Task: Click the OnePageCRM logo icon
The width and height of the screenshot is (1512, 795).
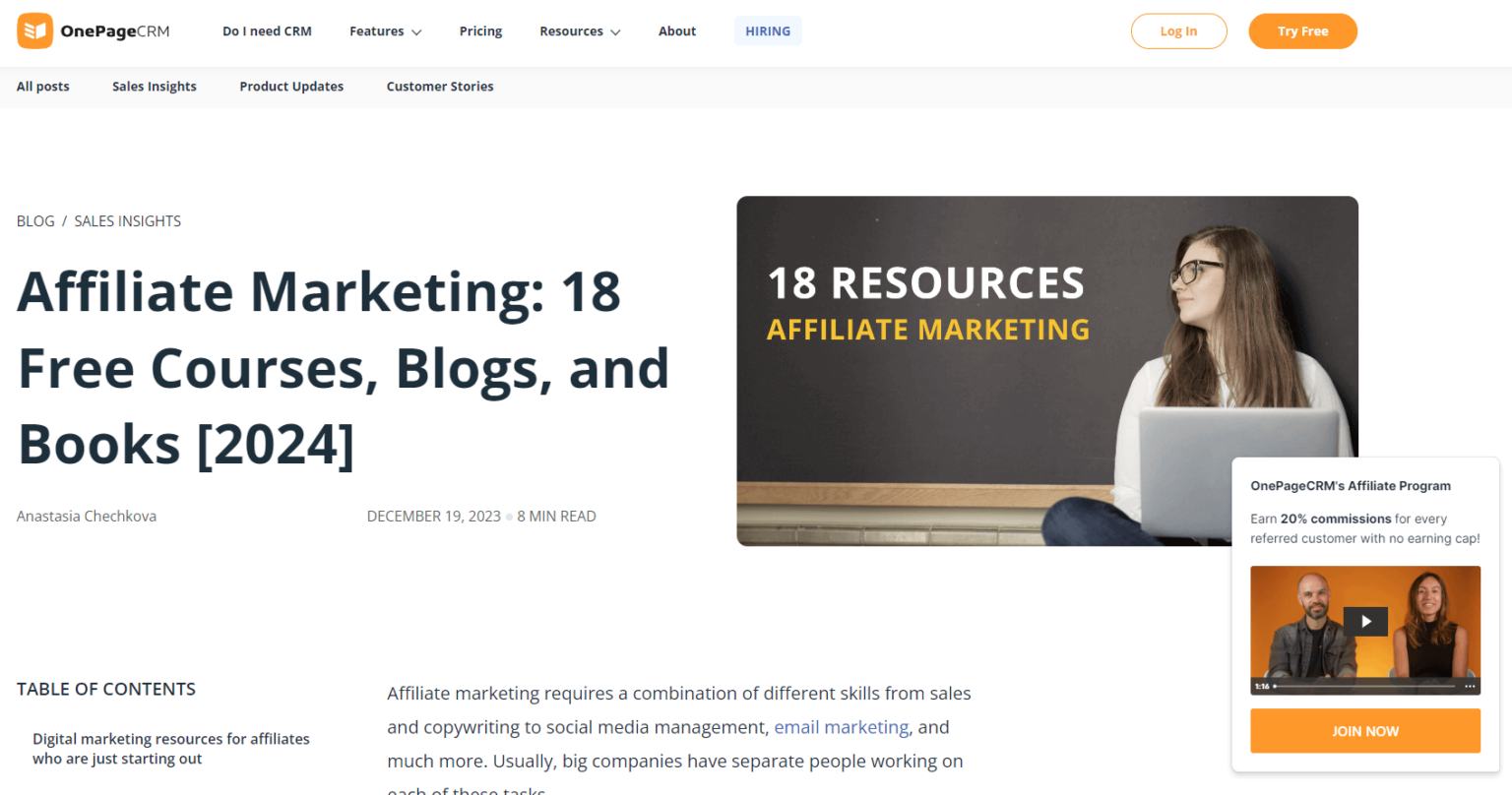Action: pos(34,31)
